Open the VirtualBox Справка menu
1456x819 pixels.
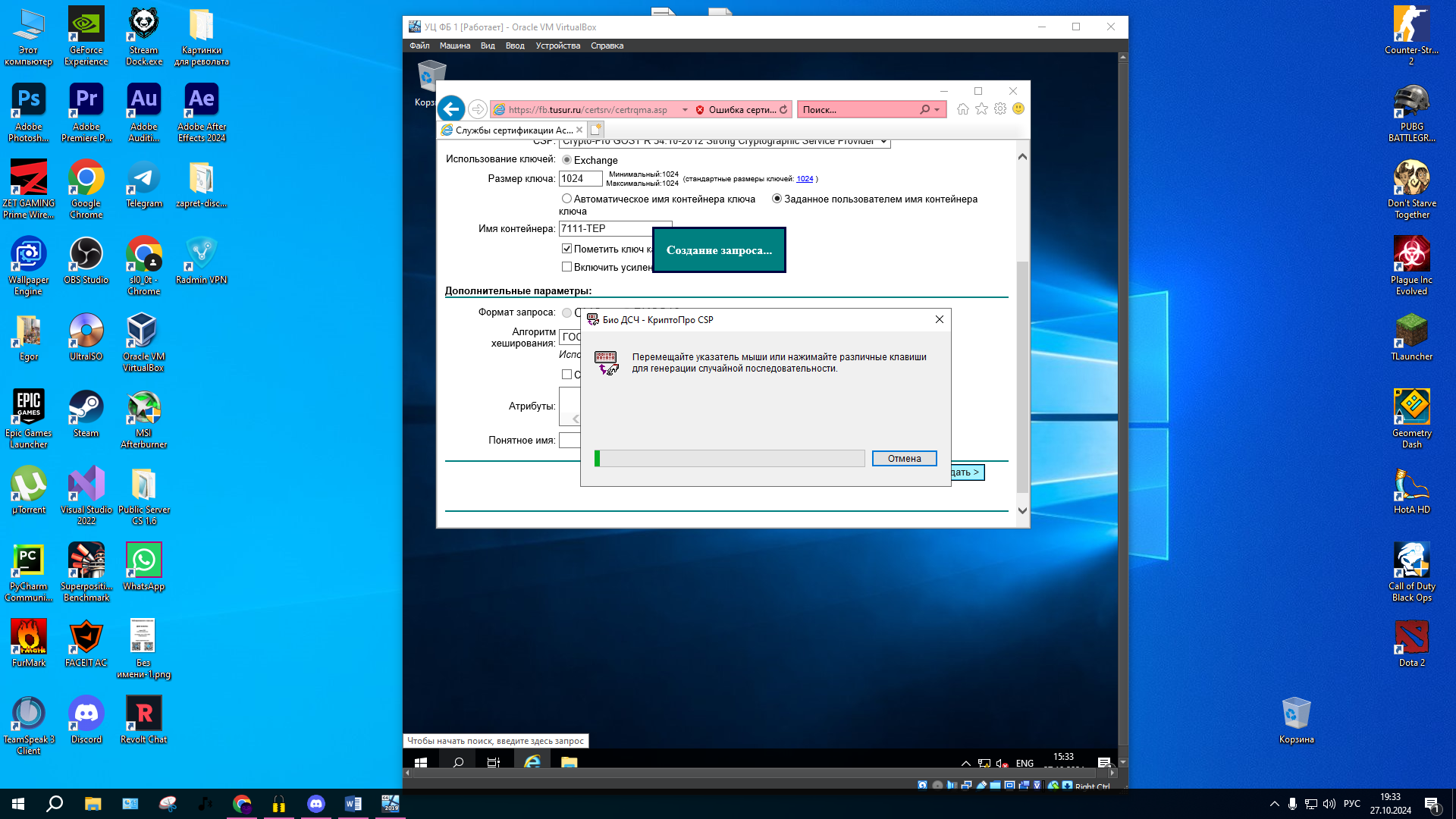click(x=607, y=45)
